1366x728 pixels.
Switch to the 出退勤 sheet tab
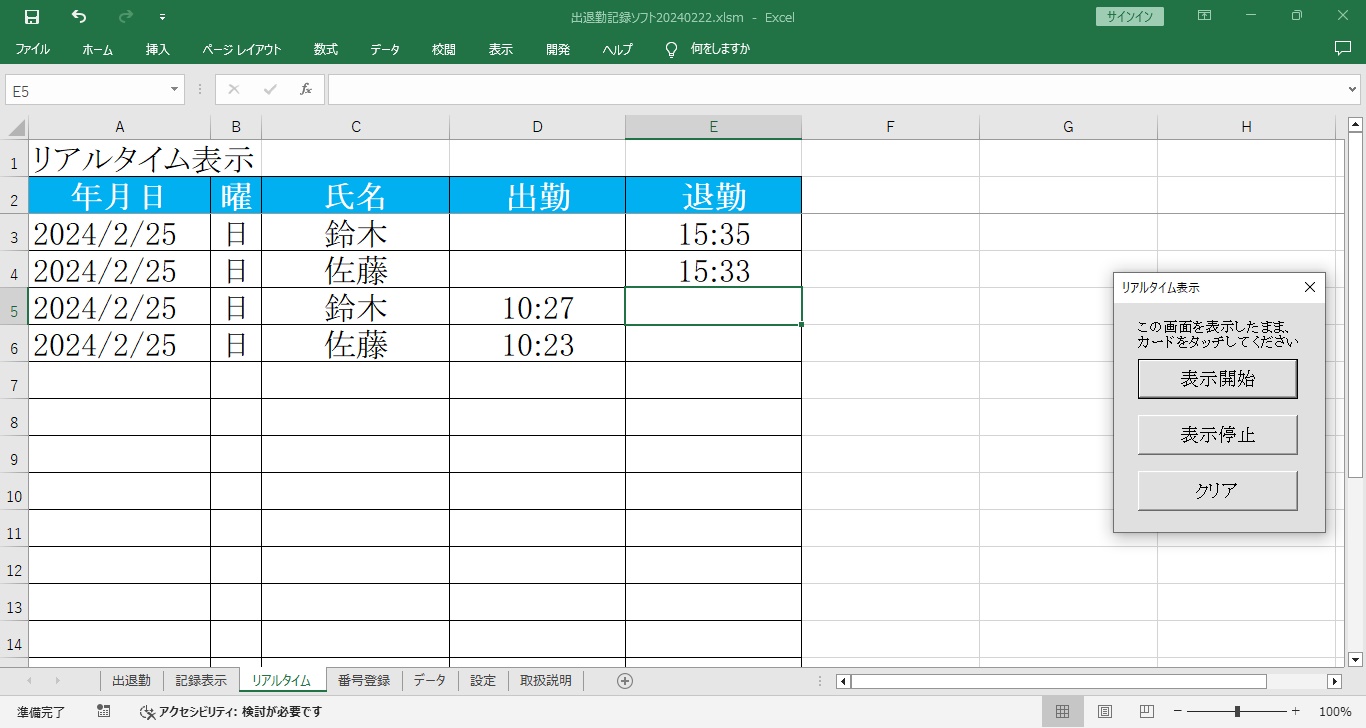tap(131, 681)
